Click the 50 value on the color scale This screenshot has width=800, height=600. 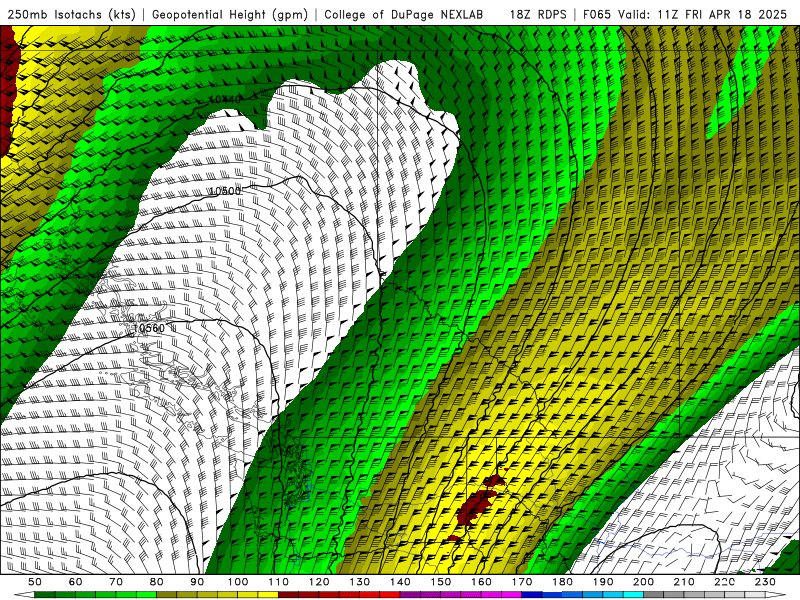(35, 582)
